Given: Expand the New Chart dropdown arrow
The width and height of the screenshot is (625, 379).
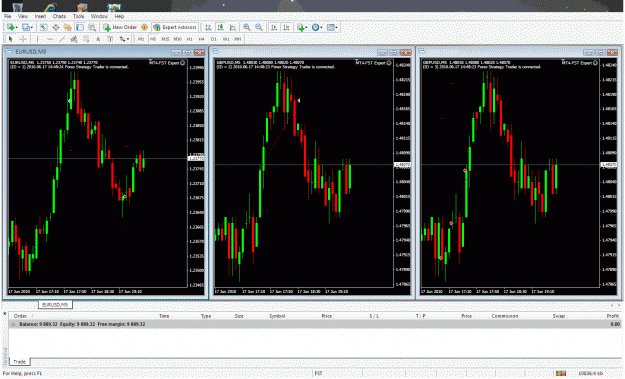Looking at the screenshot, I should click(x=16, y=27).
